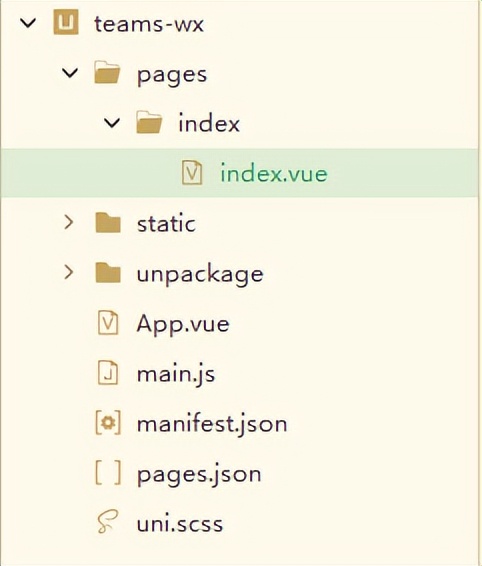Click the unpackage folder icon
This screenshot has width=482, height=566.
(108, 273)
